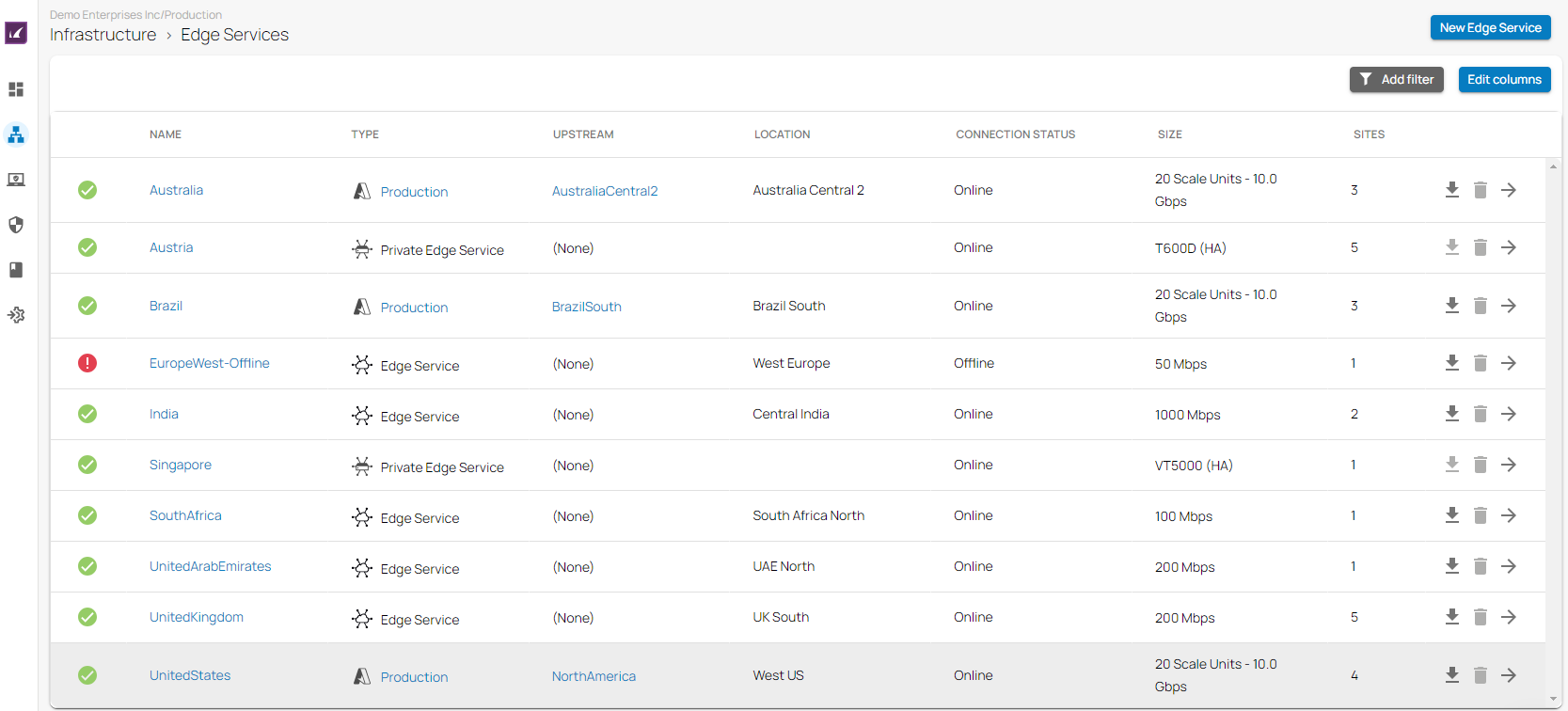The width and height of the screenshot is (1568, 711).
Task: Delete the Brazil edge service
Action: [1480, 306]
